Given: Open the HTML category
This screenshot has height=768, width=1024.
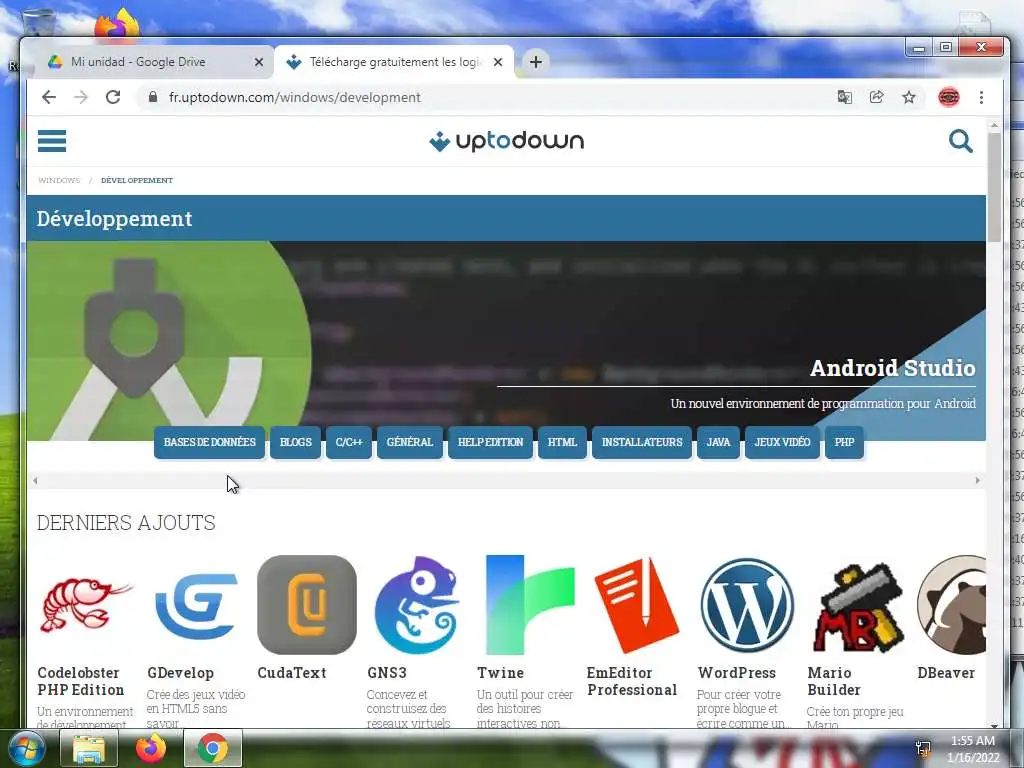Looking at the screenshot, I should (562, 442).
